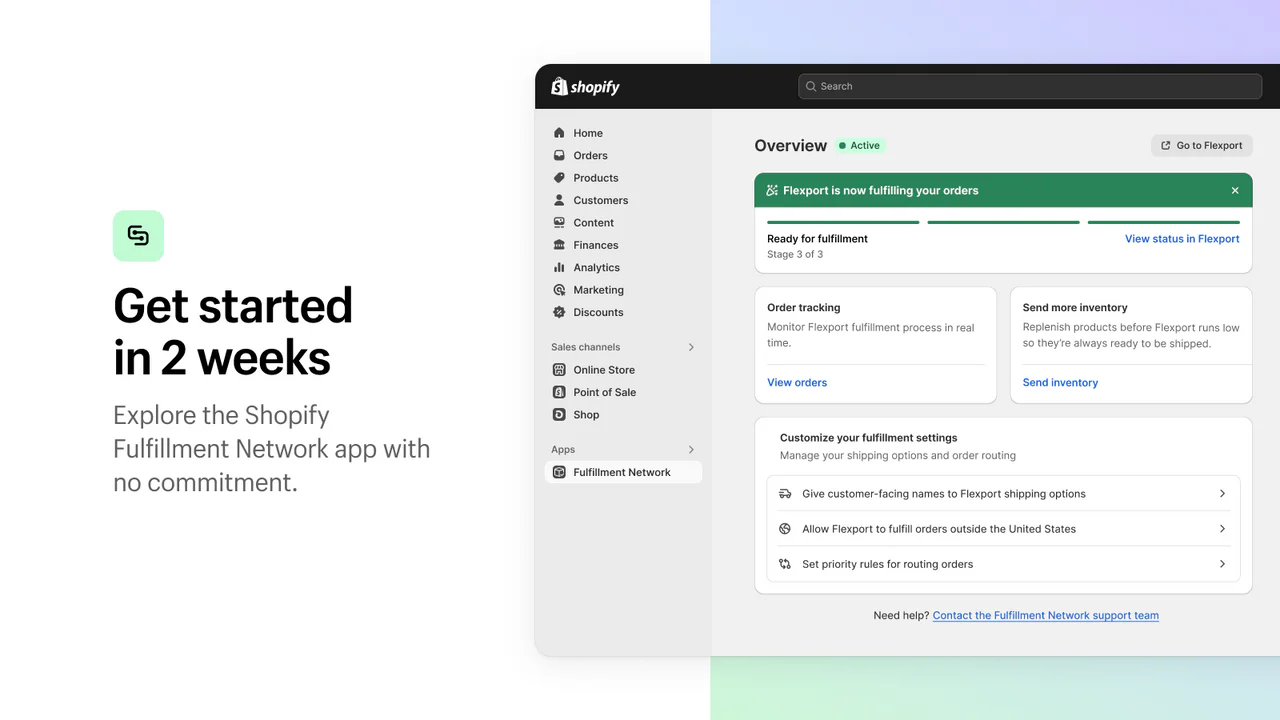Screen dimensions: 1280x720
Task: Click the Send inventory link
Action: [x=1060, y=382]
